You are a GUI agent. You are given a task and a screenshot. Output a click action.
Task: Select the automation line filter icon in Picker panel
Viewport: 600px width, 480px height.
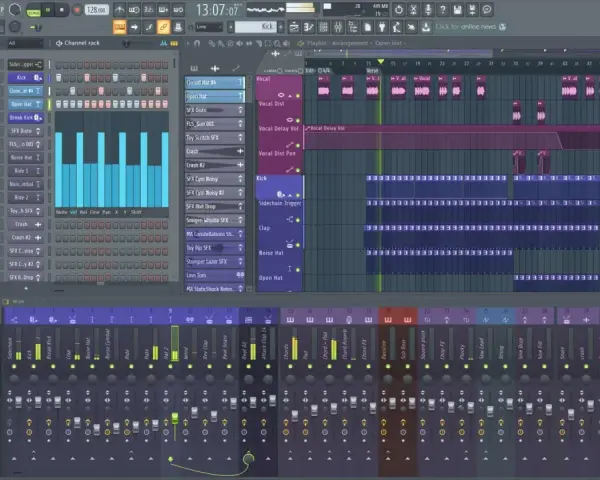click(x=236, y=69)
